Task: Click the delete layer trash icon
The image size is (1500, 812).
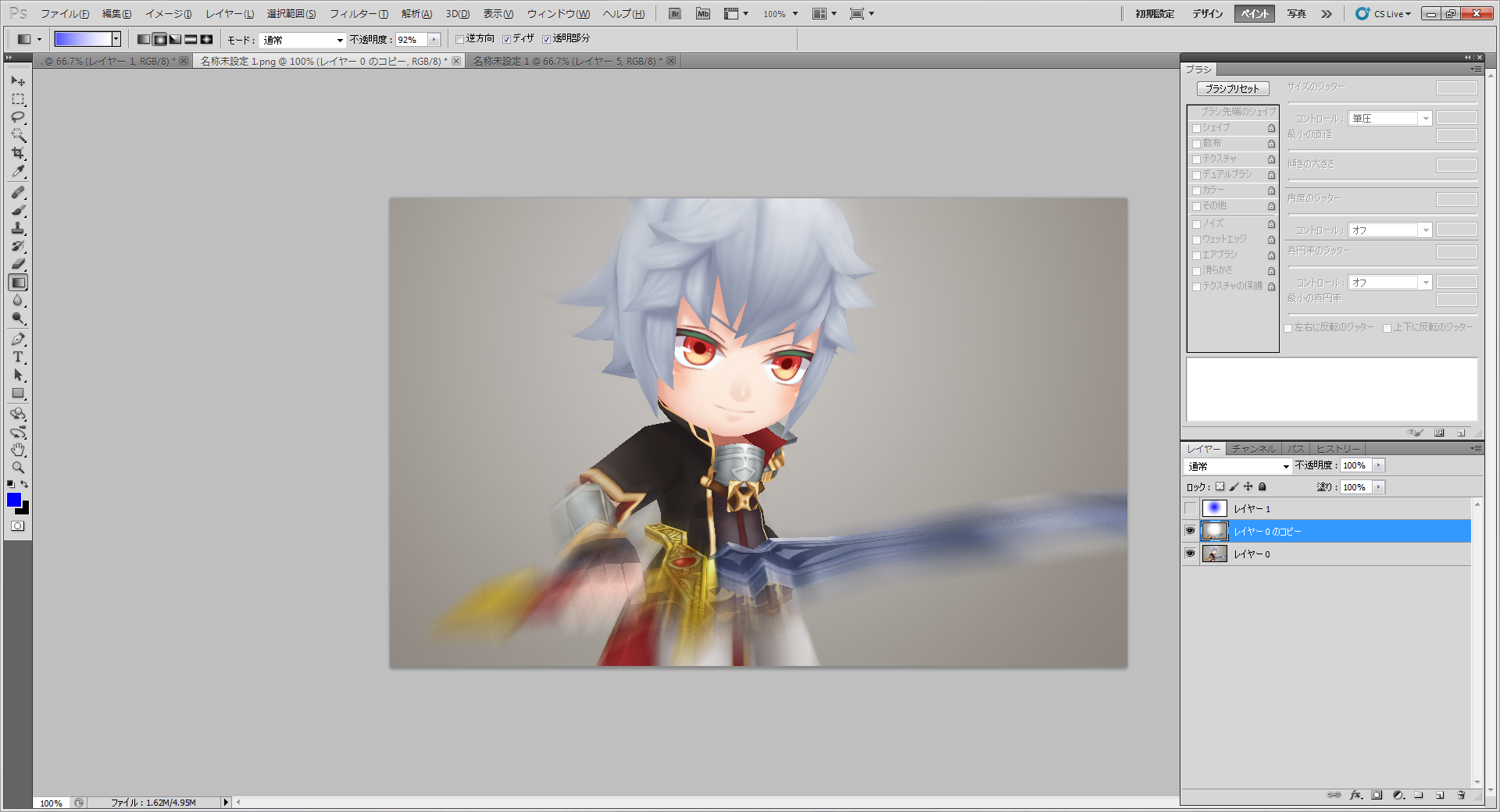Action: tap(1461, 796)
